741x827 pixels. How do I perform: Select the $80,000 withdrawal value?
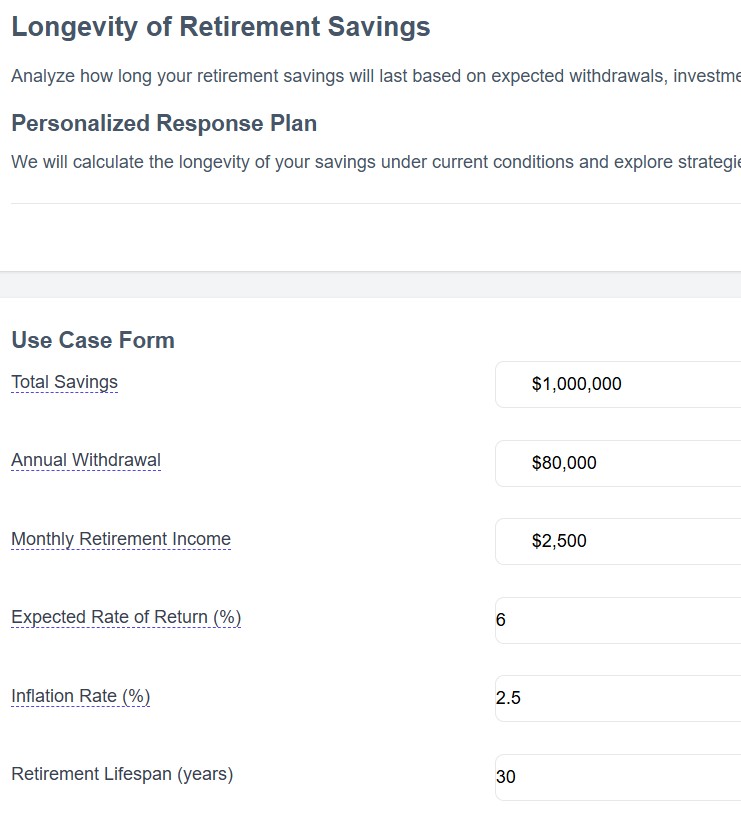(x=563, y=463)
